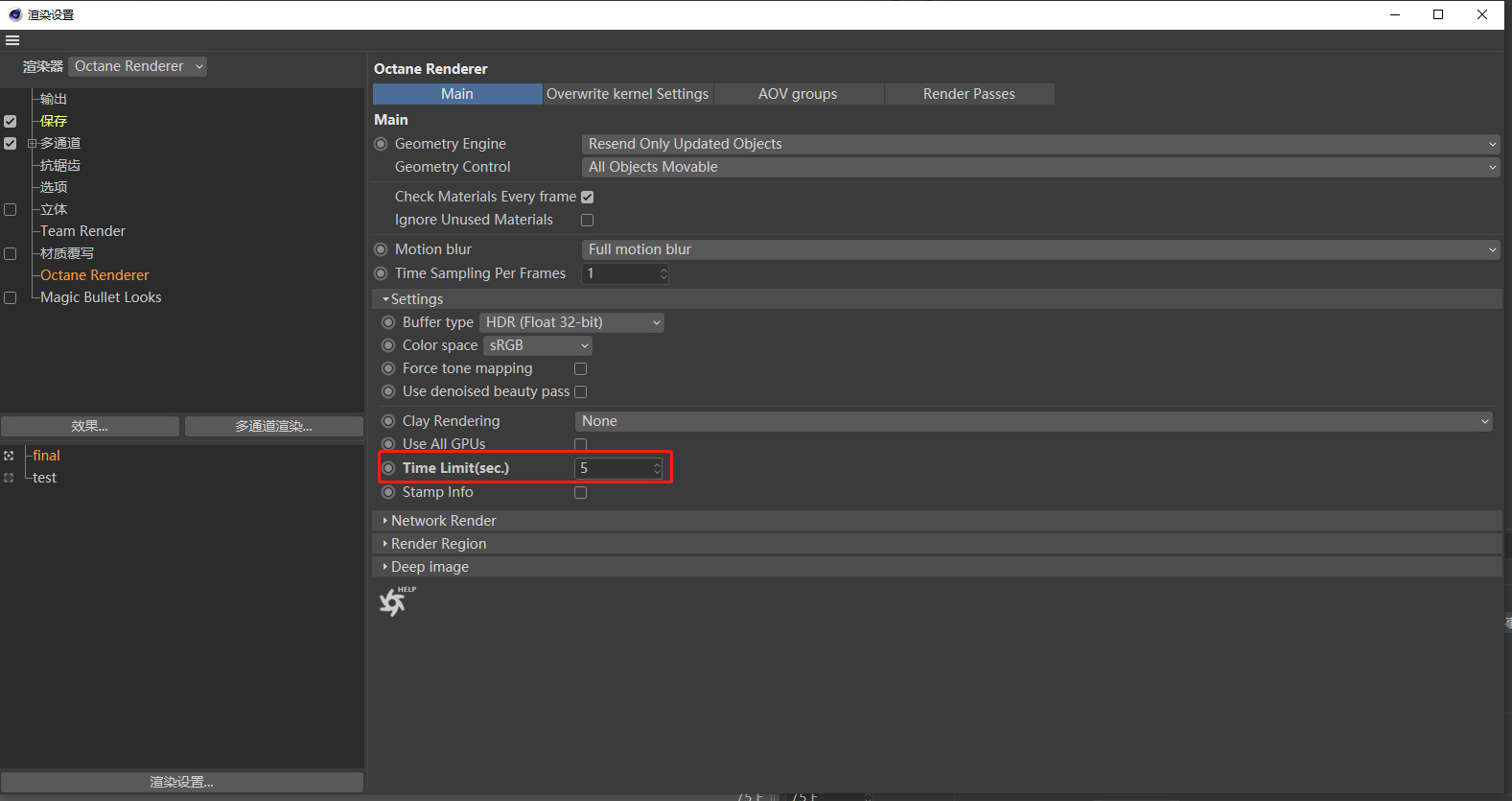Click the Octane help logo icon
Viewport: 1512px width, 801px height.
point(396,601)
